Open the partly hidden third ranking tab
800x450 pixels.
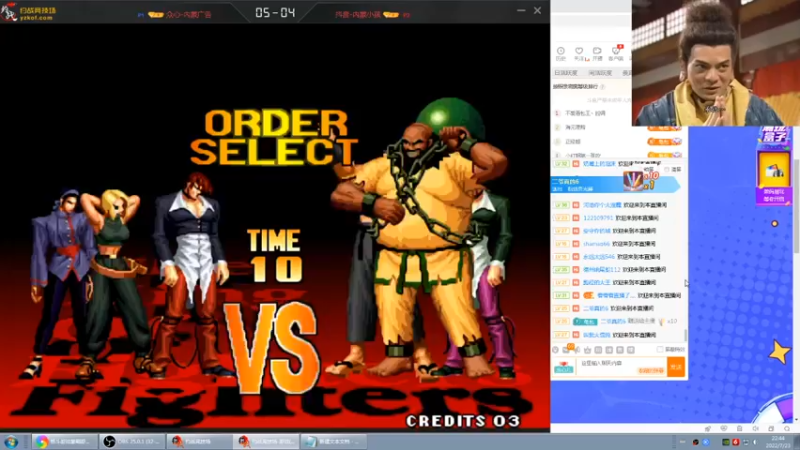coord(627,73)
